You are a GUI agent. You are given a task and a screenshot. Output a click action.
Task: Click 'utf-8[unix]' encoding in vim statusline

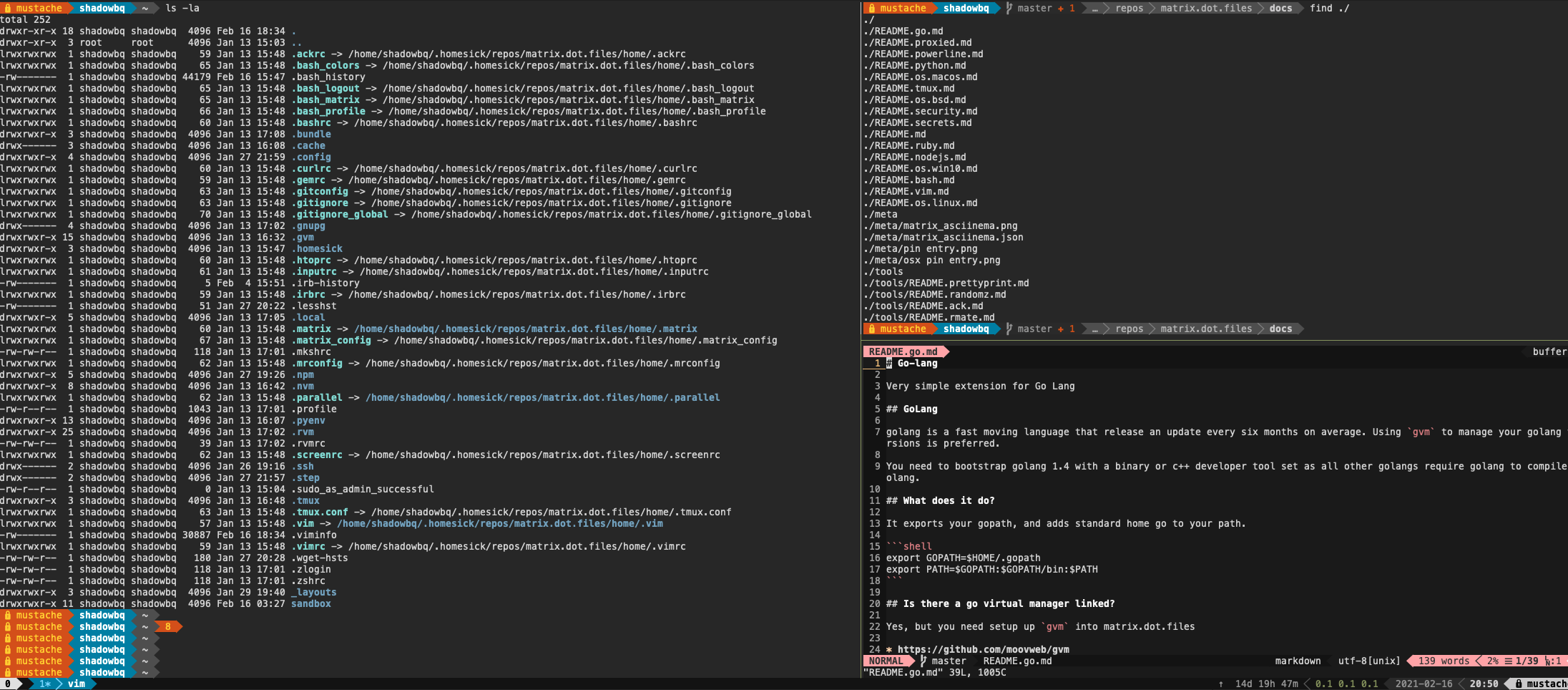point(1369,661)
